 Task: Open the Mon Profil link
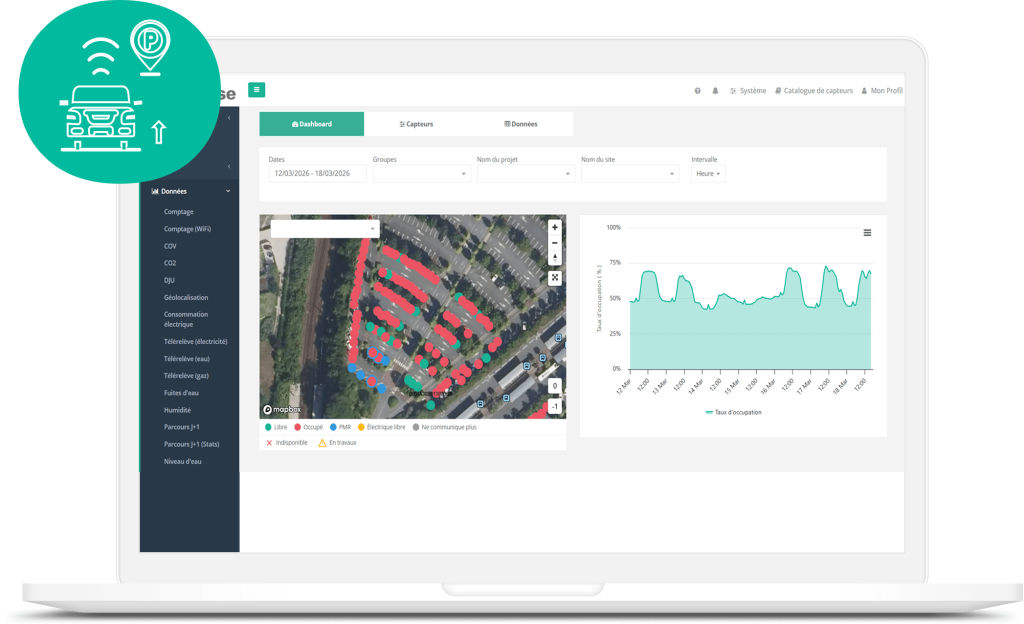point(882,91)
